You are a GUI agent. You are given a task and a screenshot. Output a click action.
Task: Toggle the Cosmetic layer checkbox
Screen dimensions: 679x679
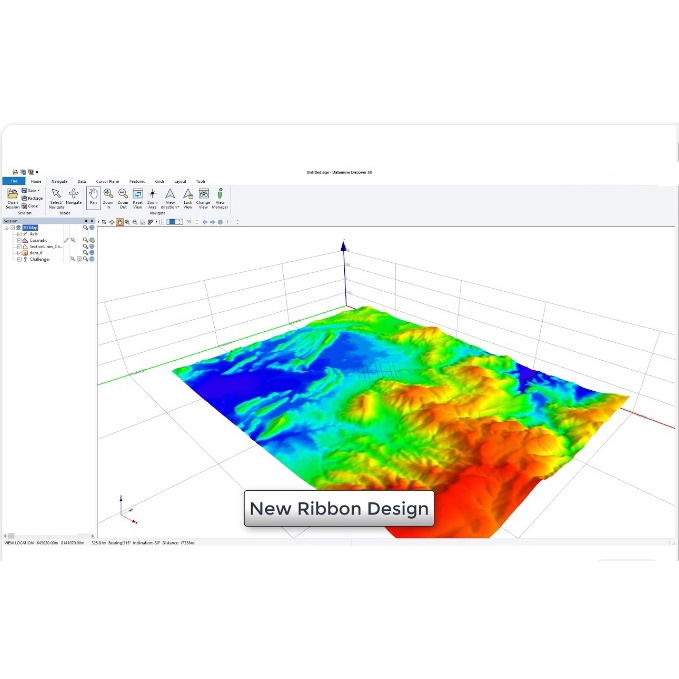(19, 241)
